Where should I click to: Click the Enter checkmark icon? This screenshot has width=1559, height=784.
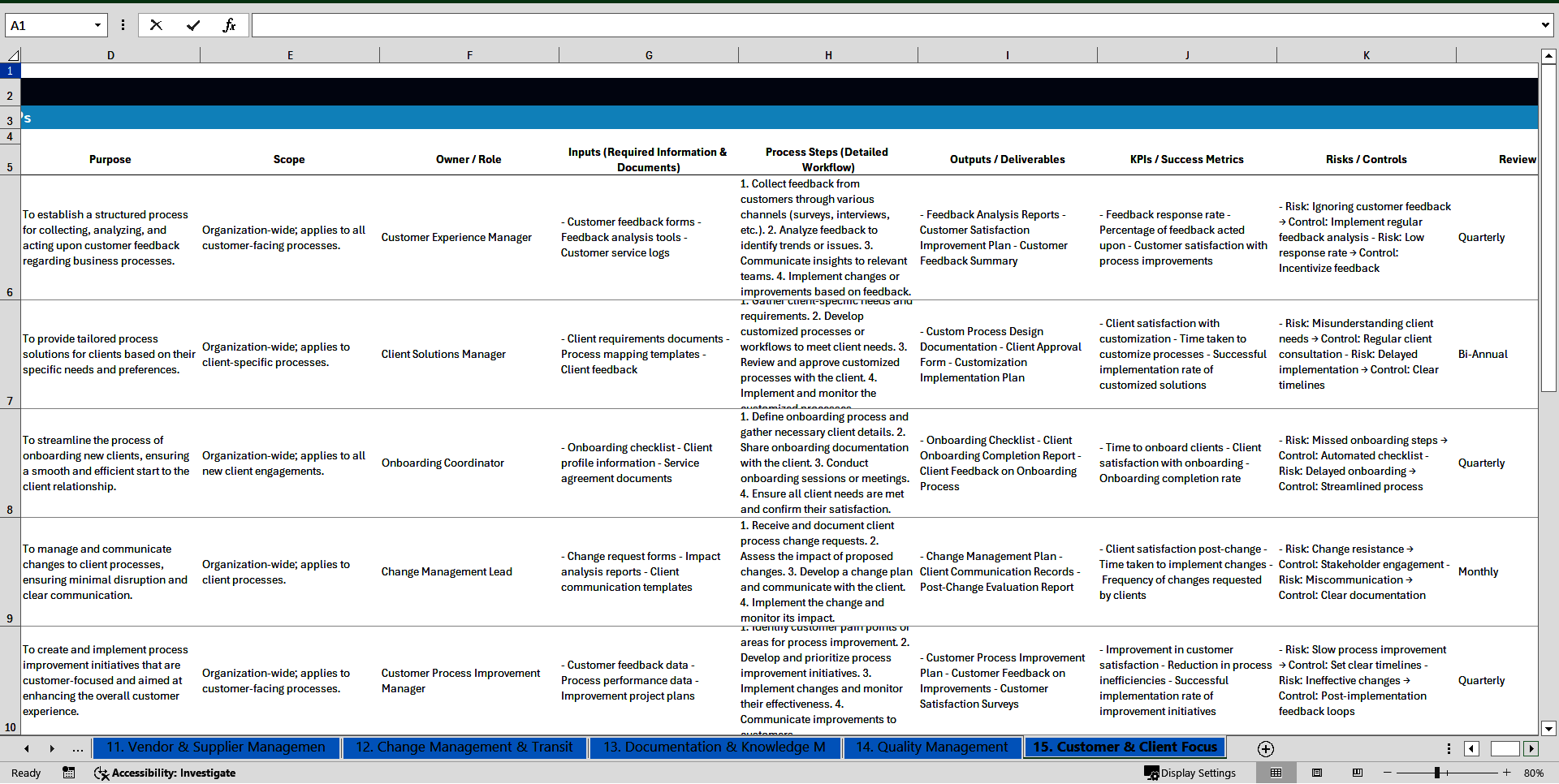pos(192,25)
